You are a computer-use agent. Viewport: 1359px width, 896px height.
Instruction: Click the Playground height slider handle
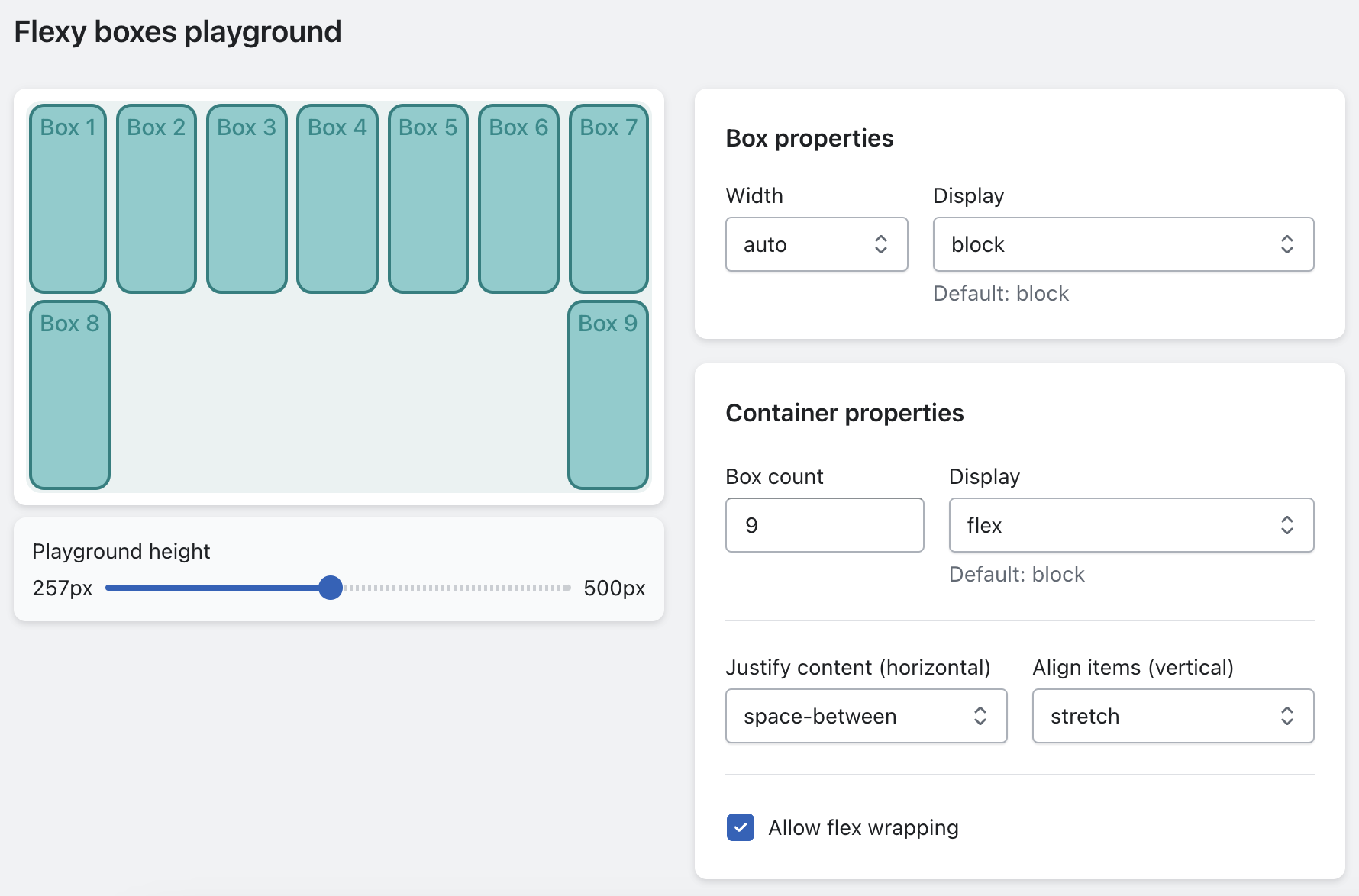point(331,588)
